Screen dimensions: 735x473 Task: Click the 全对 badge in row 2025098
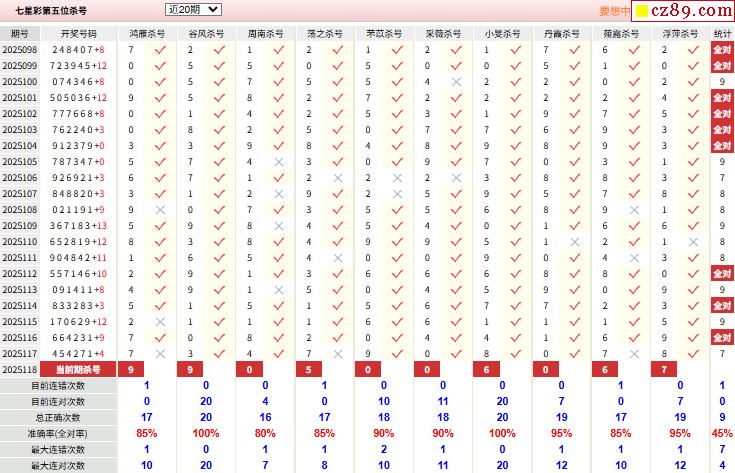tap(722, 50)
